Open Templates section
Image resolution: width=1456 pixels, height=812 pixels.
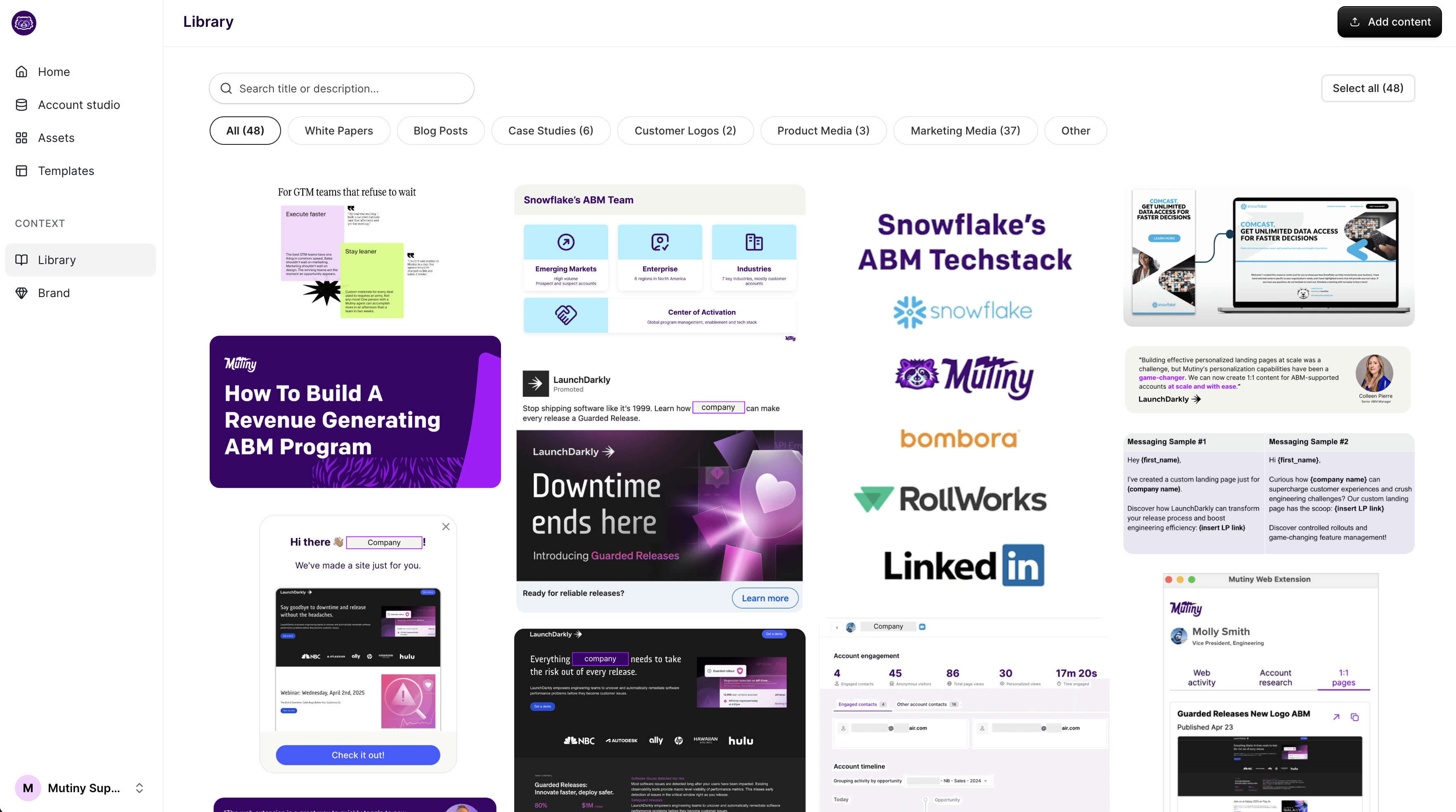point(80,171)
